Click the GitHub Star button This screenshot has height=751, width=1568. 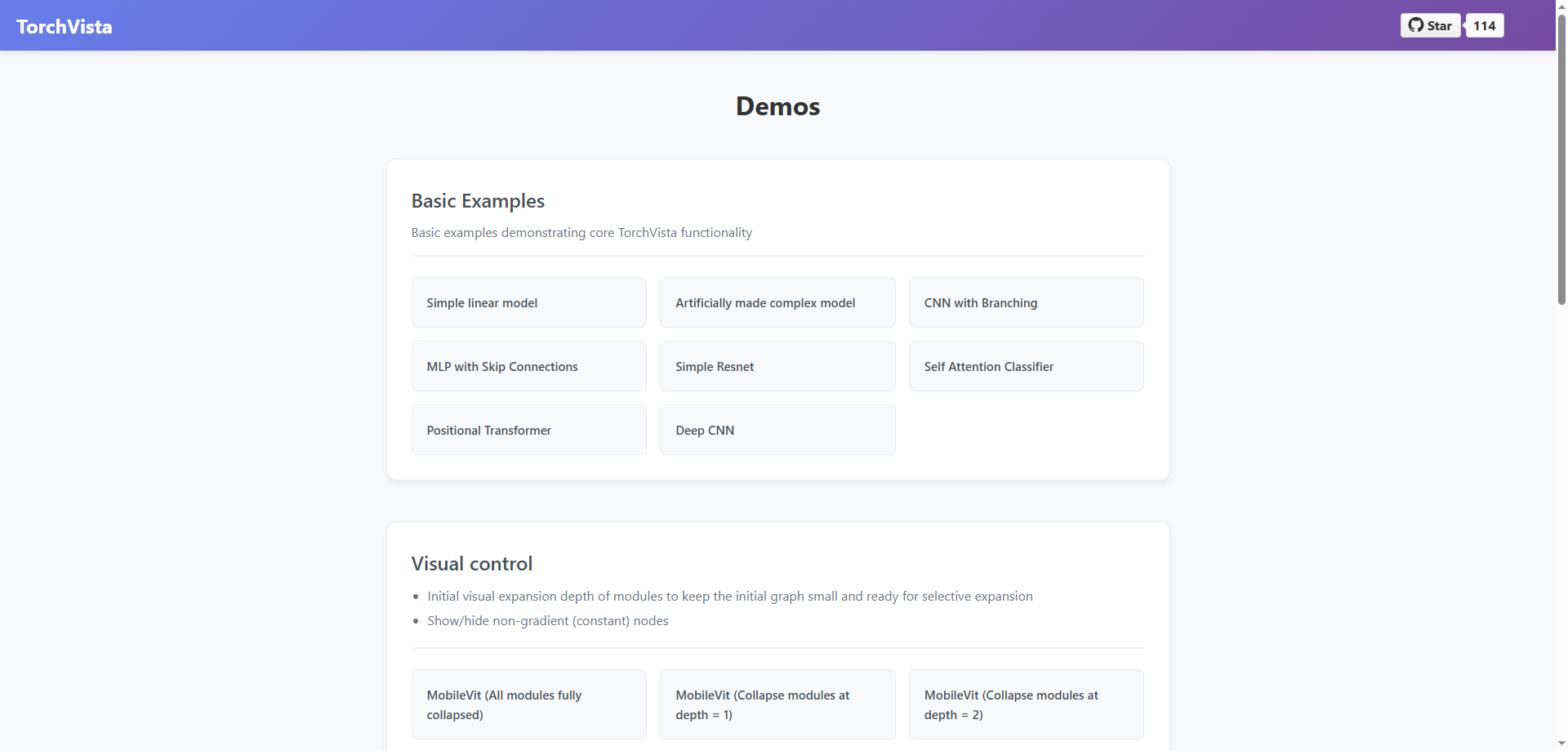[x=1430, y=25]
